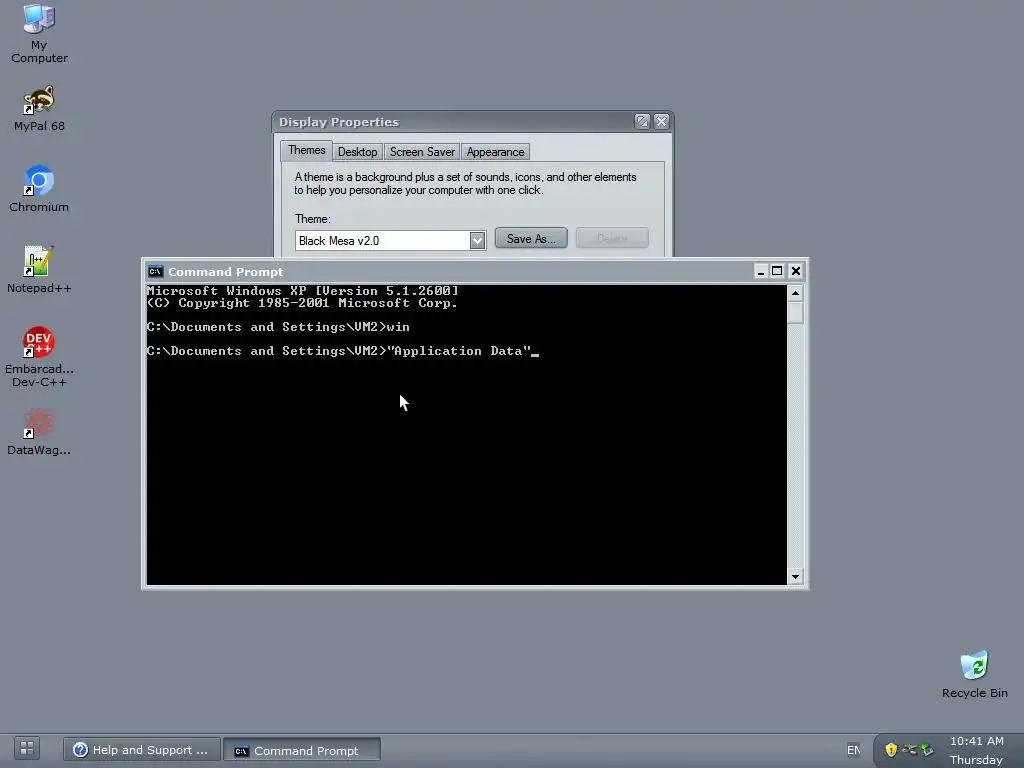Click the disabled Delete theme button
1024x768 pixels.
[612, 238]
